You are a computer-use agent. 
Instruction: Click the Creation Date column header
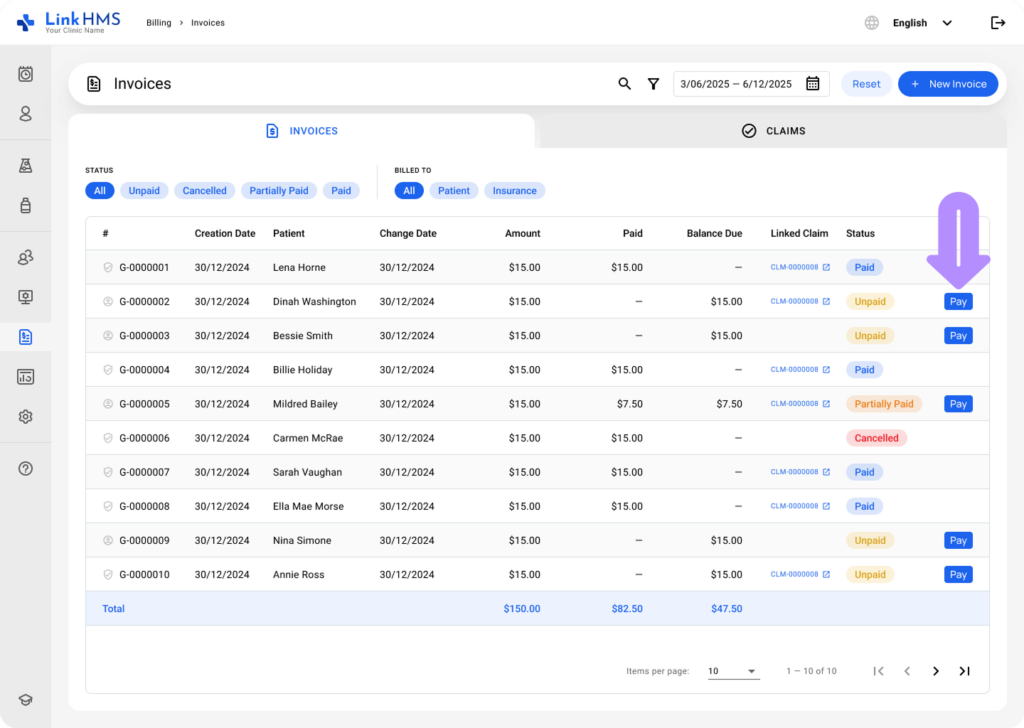click(x=225, y=233)
